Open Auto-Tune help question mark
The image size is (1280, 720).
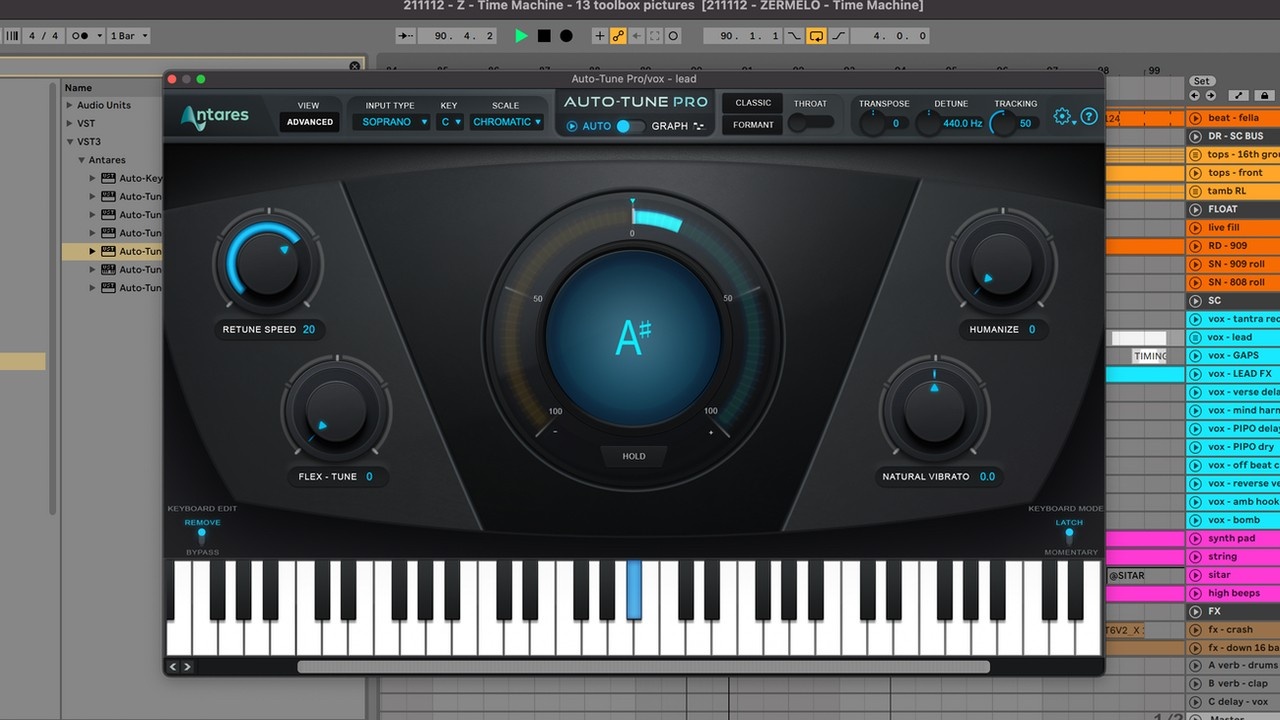coord(1089,117)
